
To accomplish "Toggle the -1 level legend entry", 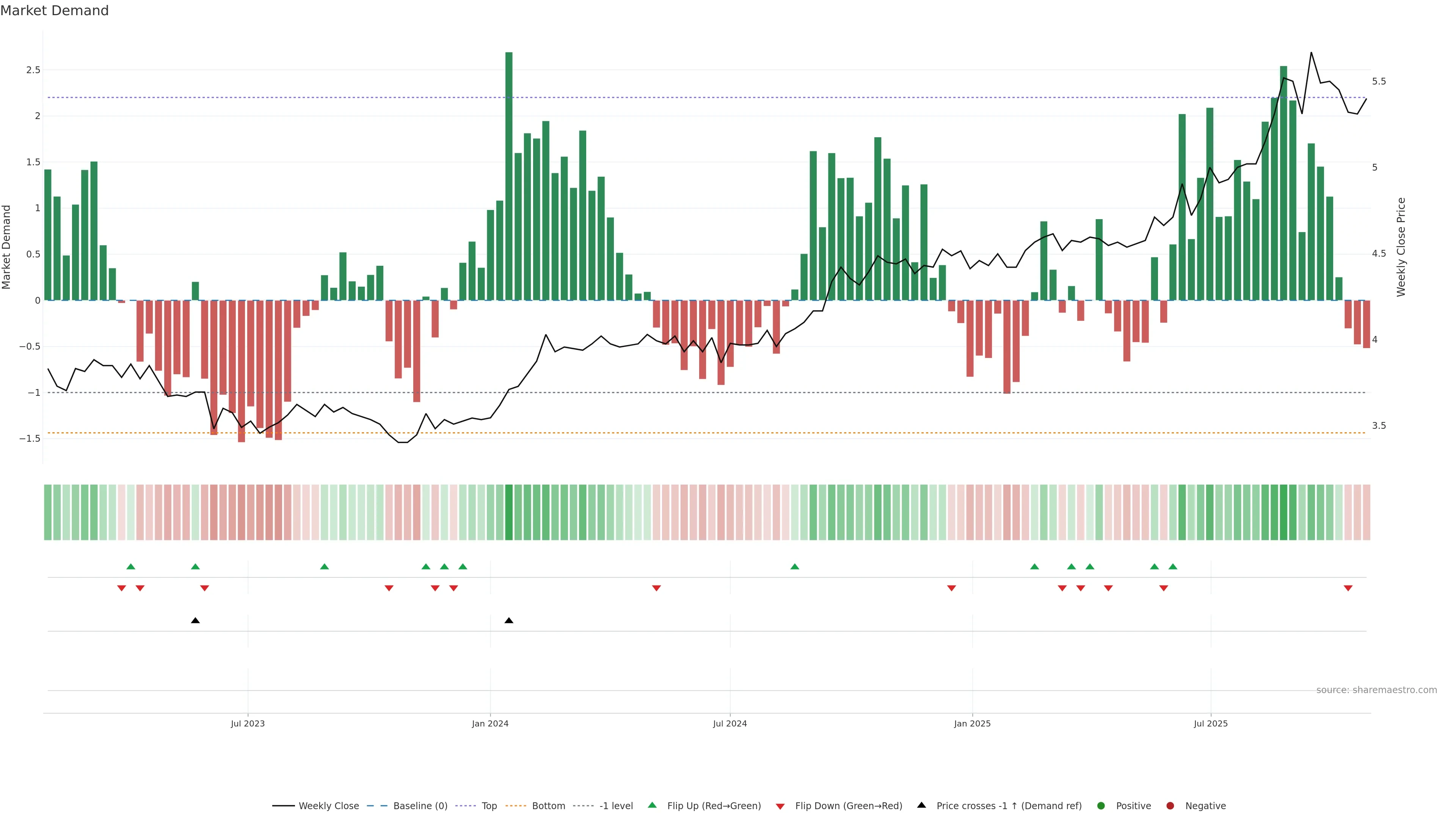I will coord(615,805).
